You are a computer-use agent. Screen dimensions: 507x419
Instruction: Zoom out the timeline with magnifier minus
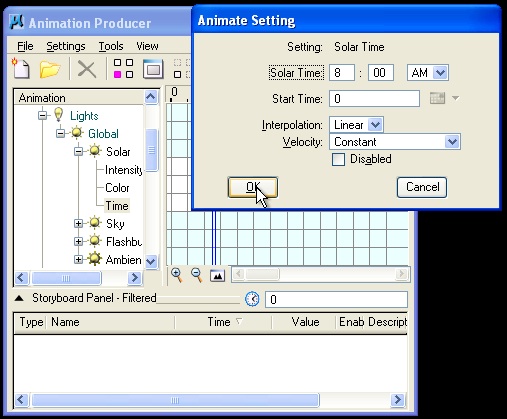point(197,275)
